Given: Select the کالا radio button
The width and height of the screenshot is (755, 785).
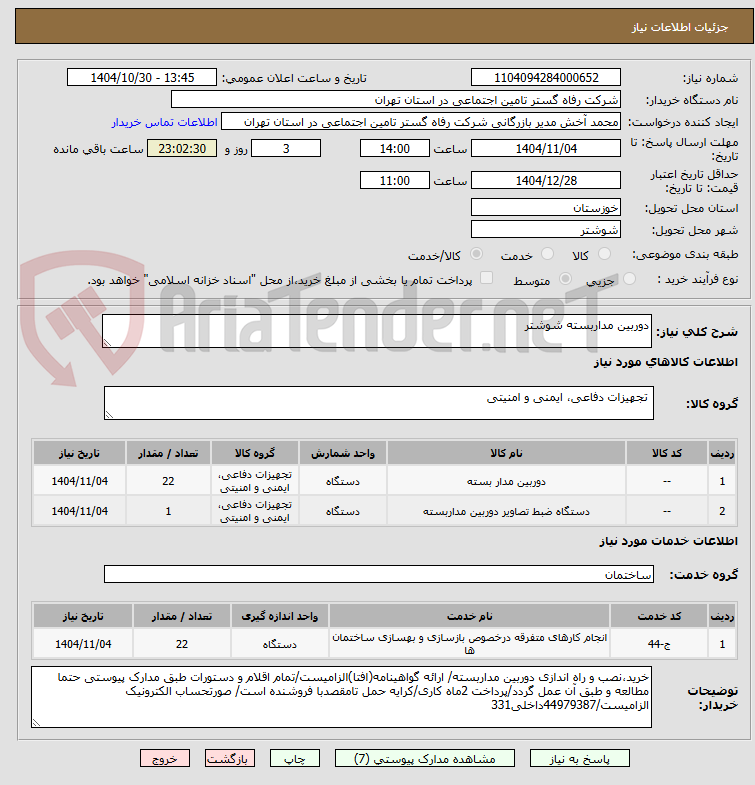Looking at the screenshot, I should point(605,254).
